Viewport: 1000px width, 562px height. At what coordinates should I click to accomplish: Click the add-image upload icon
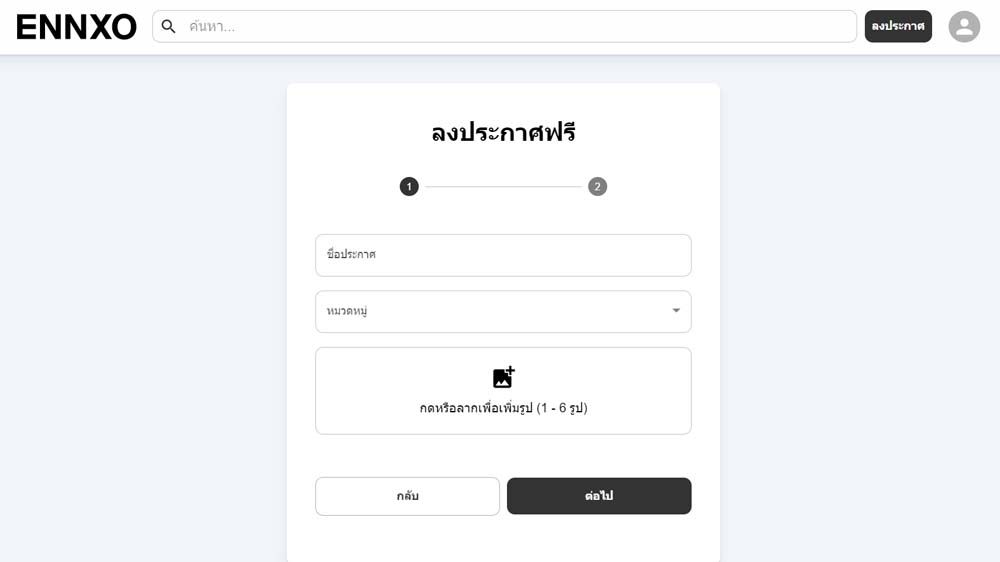pos(503,377)
